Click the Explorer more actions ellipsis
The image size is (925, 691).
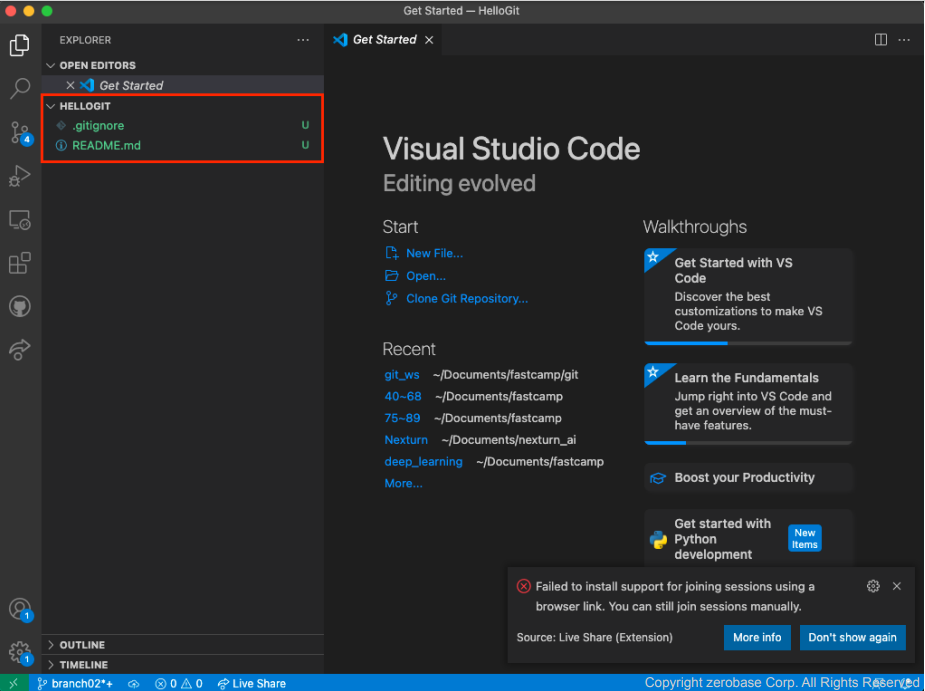(x=303, y=40)
